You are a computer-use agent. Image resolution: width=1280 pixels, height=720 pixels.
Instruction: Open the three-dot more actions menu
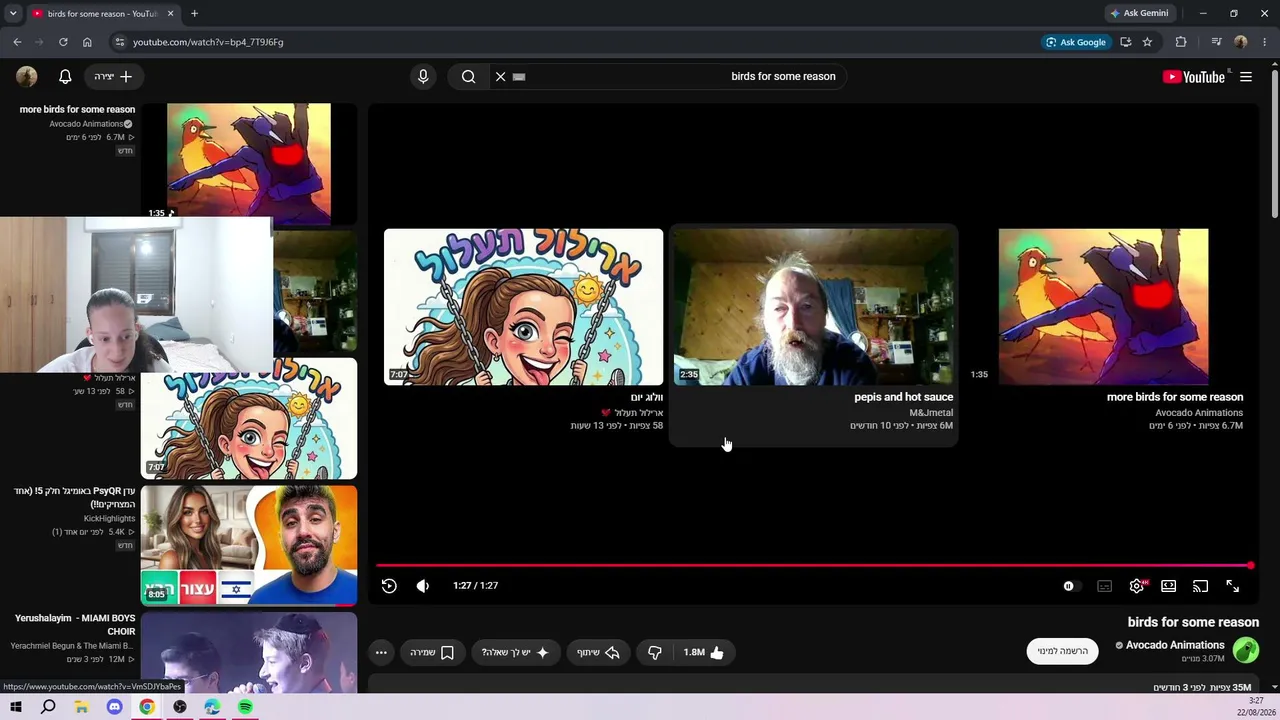(x=381, y=652)
